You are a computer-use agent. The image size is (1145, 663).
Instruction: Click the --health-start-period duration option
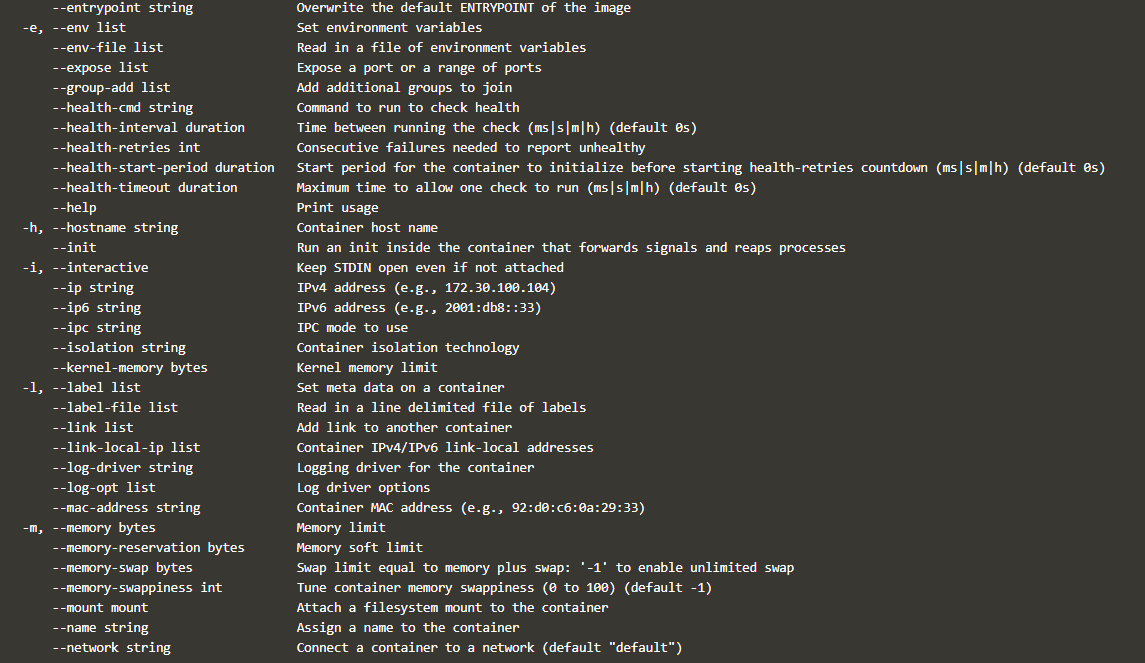coord(163,168)
